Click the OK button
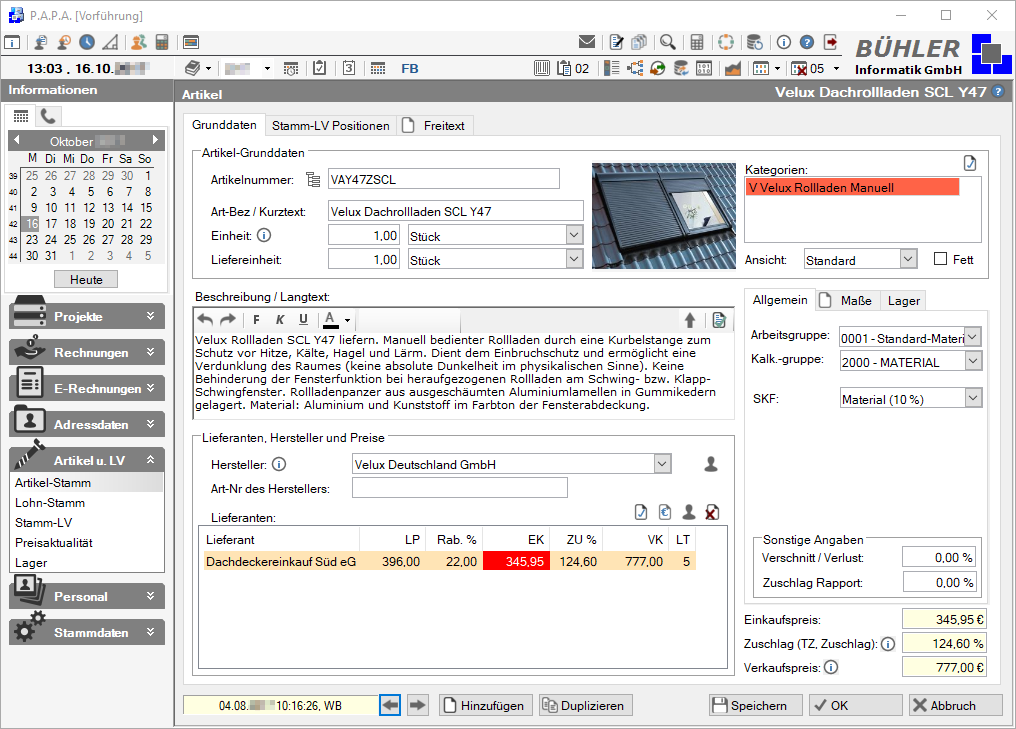Viewport: 1016px width, 729px height. (855, 705)
